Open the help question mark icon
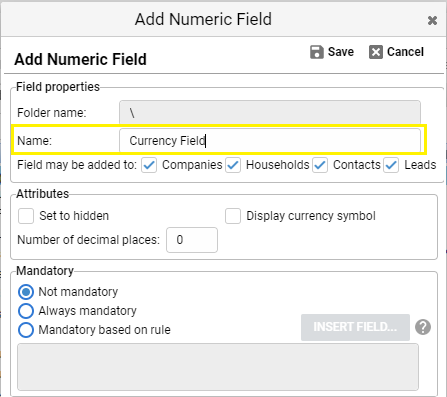This screenshot has height=397, width=447. [x=423, y=327]
